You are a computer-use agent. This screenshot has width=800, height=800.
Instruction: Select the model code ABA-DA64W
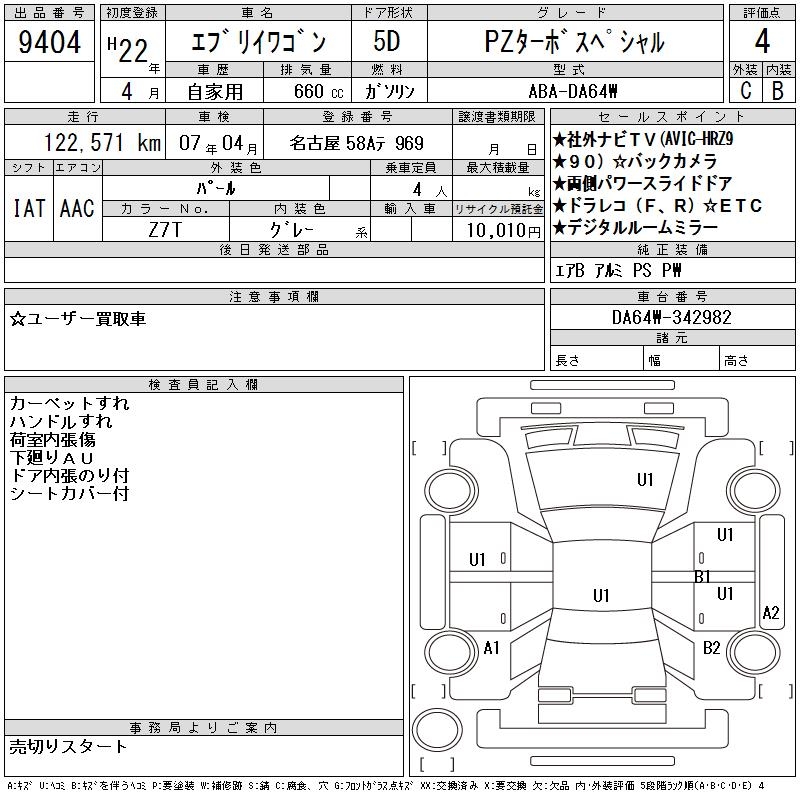pos(573,91)
